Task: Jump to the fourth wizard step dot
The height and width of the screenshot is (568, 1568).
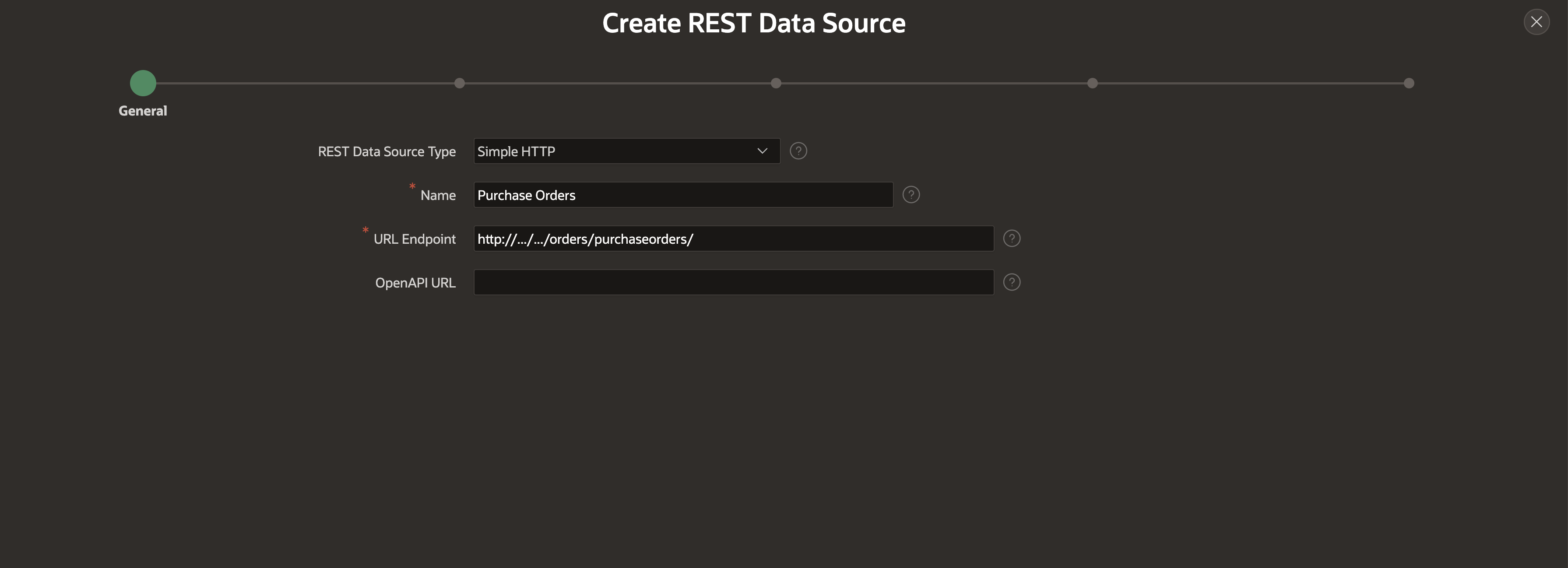Action: pos(1092,84)
